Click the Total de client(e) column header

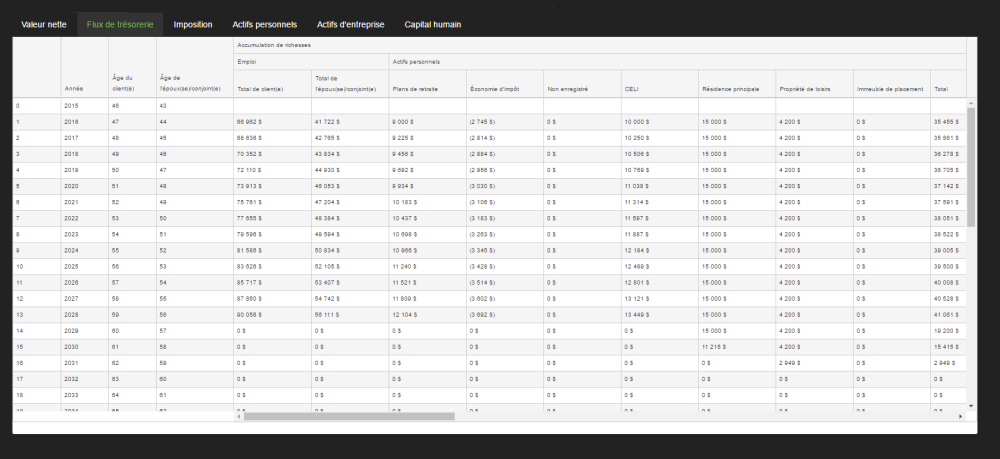272,83
